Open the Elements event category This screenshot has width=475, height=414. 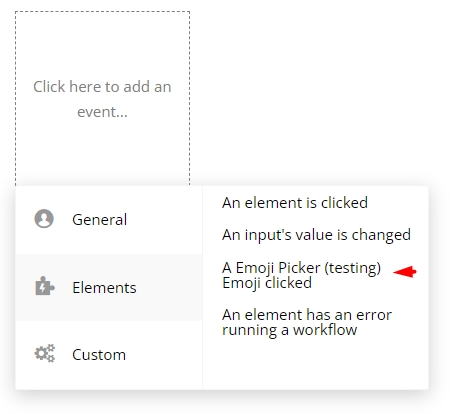pos(109,287)
